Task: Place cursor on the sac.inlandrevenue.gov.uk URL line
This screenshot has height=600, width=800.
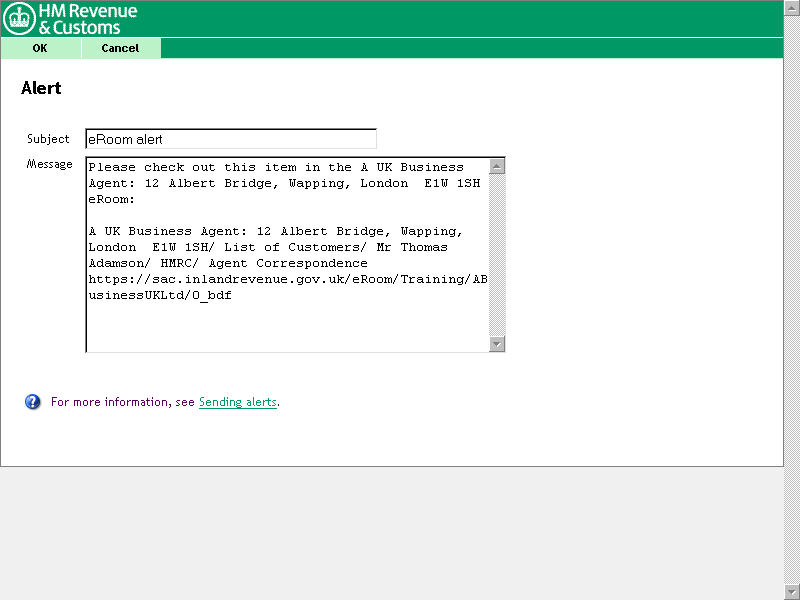Action: [x=287, y=280]
